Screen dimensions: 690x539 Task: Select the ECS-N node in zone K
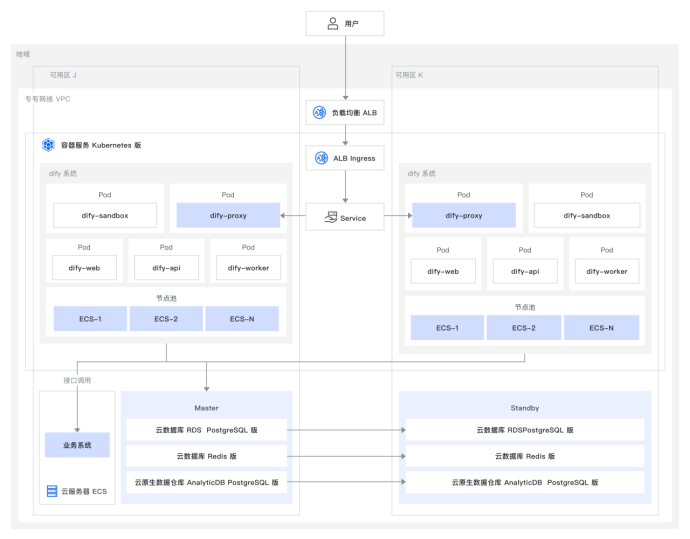click(x=602, y=328)
